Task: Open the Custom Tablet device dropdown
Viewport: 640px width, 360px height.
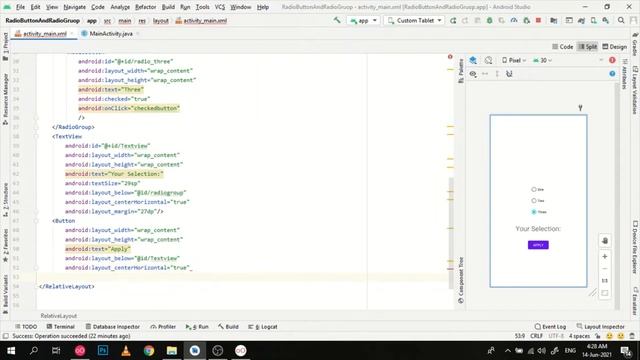Action: (x=415, y=20)
